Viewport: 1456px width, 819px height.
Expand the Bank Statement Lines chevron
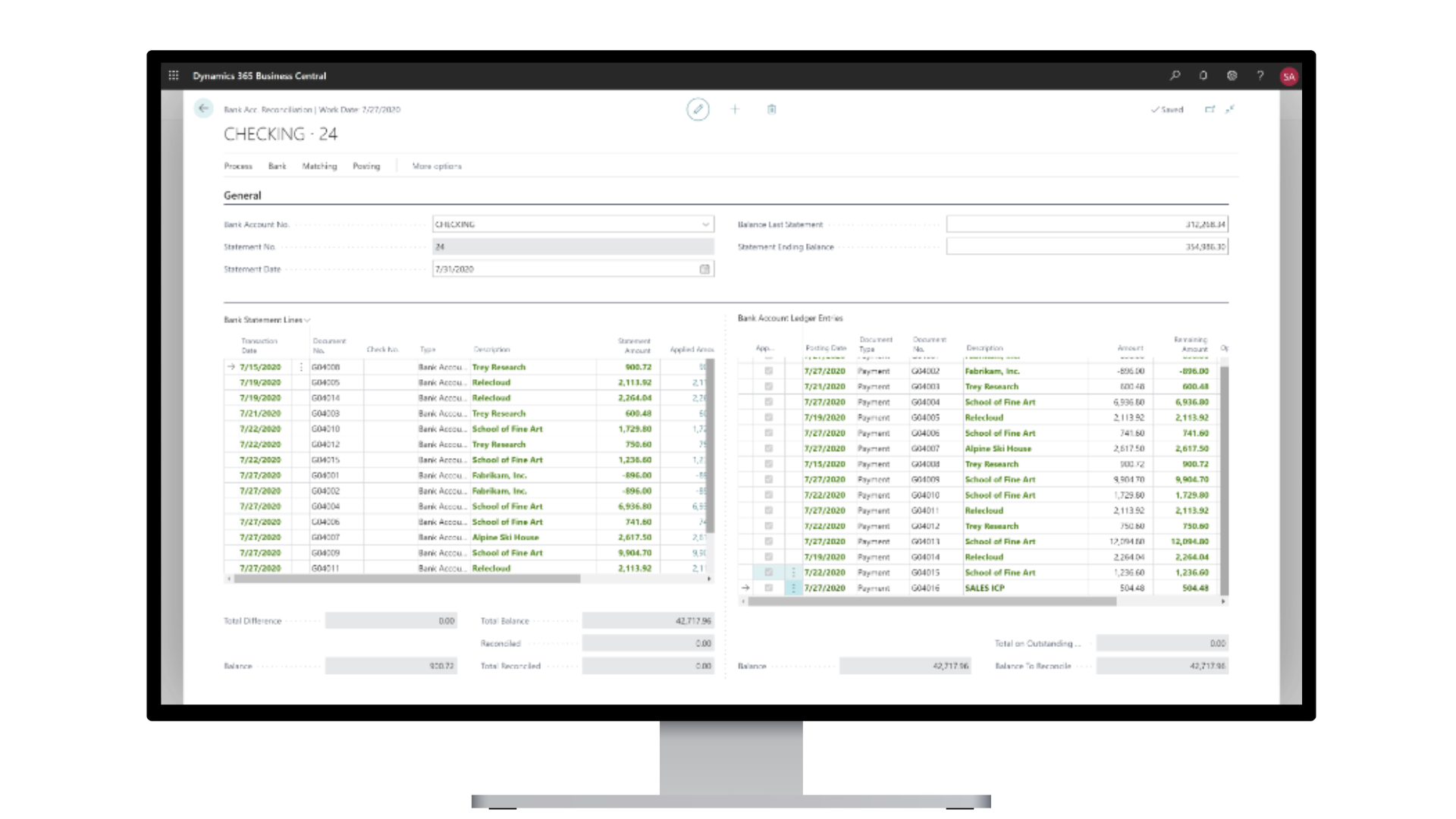pos(307,320)
